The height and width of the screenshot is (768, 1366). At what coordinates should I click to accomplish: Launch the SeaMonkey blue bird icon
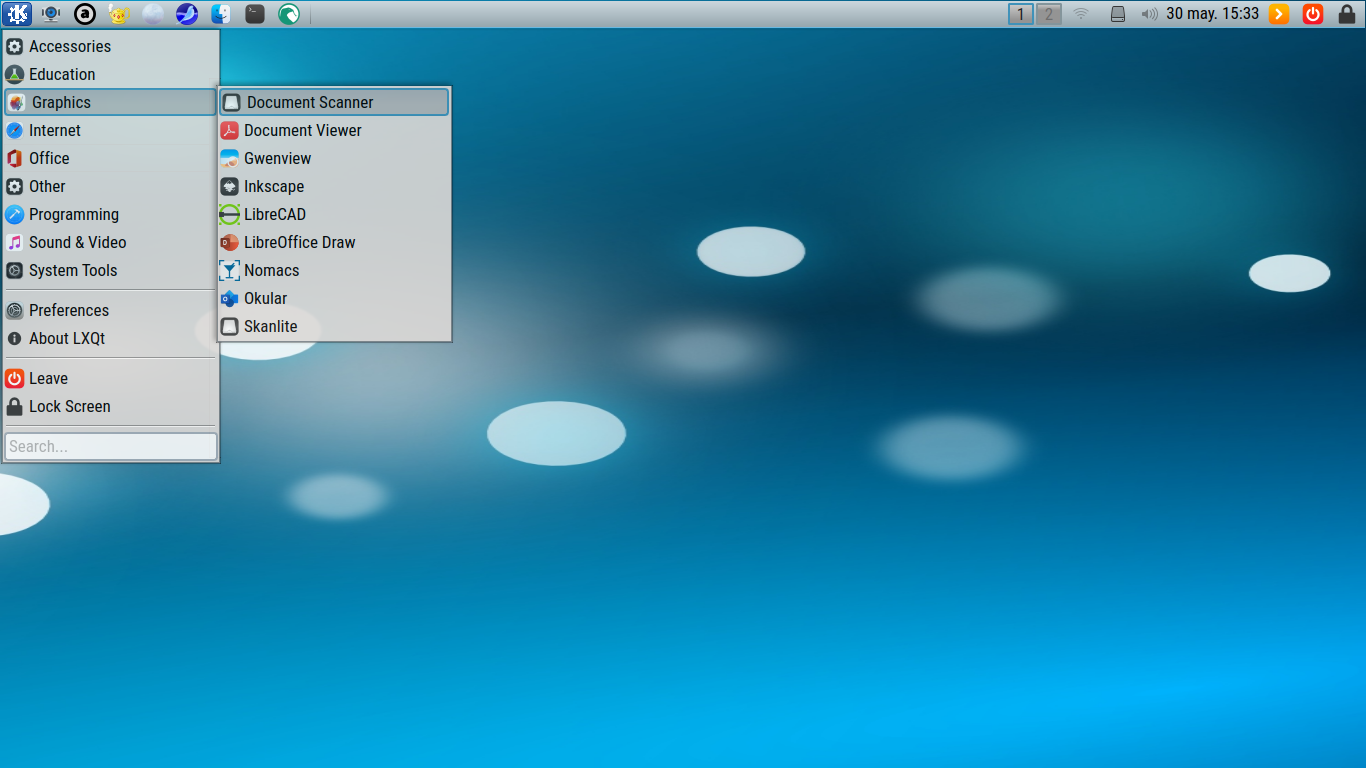(187, 14)
